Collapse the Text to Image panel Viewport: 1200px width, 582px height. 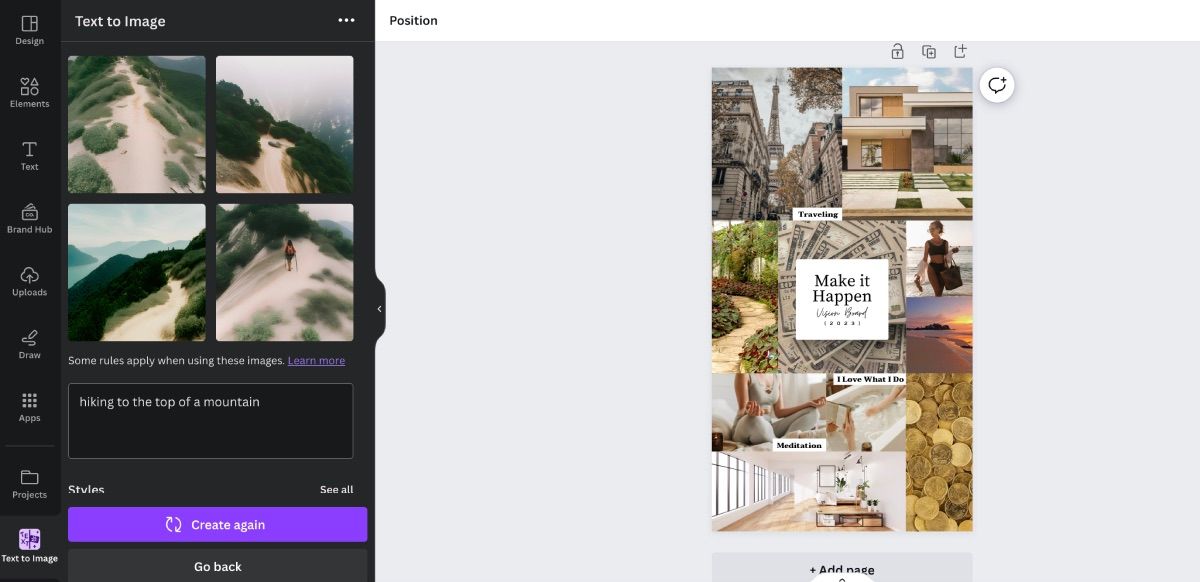coord(380,308)
